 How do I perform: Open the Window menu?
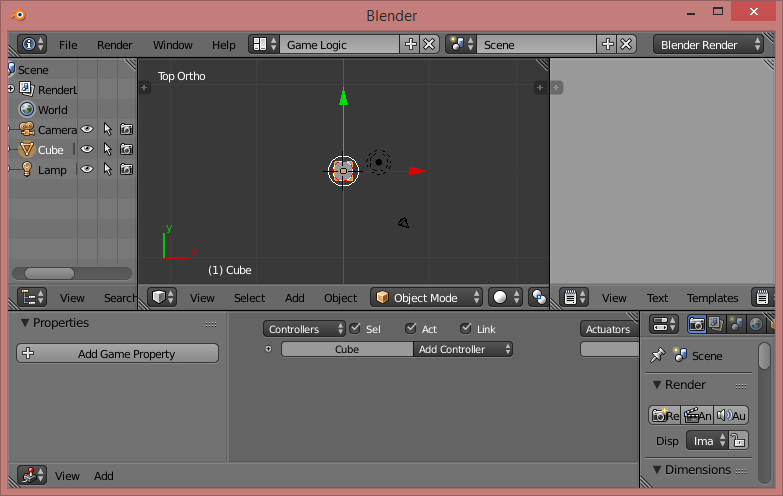coord(172,45)
